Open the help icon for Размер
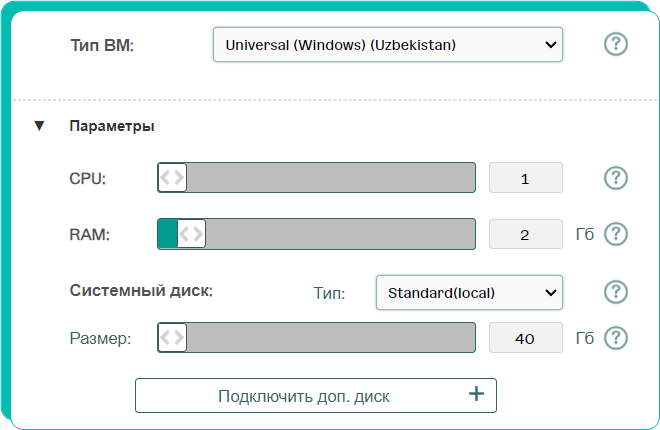660x430 pixels. [x=616, y=337]
